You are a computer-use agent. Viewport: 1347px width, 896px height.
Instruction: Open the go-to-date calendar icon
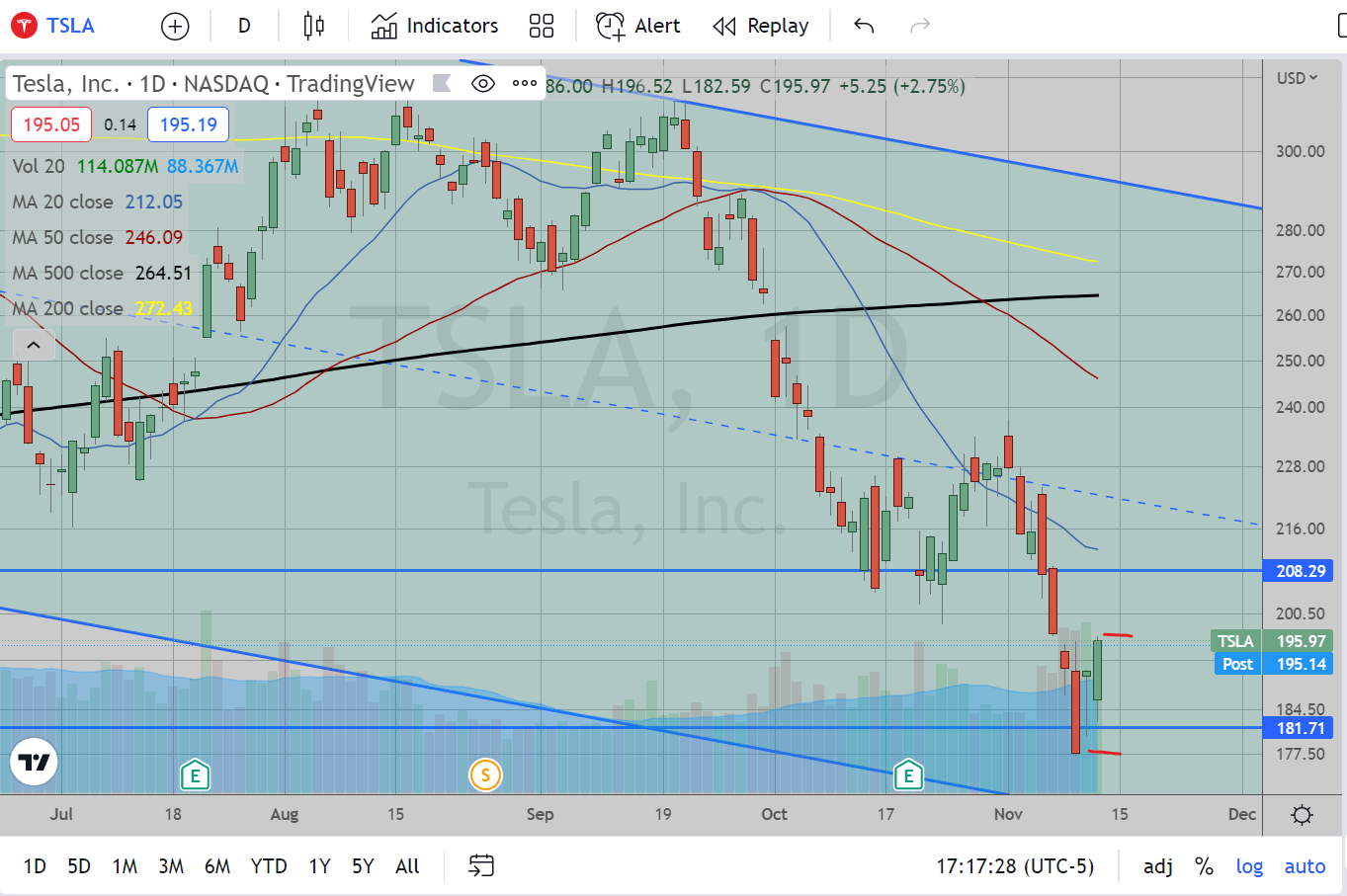point(481,866)
